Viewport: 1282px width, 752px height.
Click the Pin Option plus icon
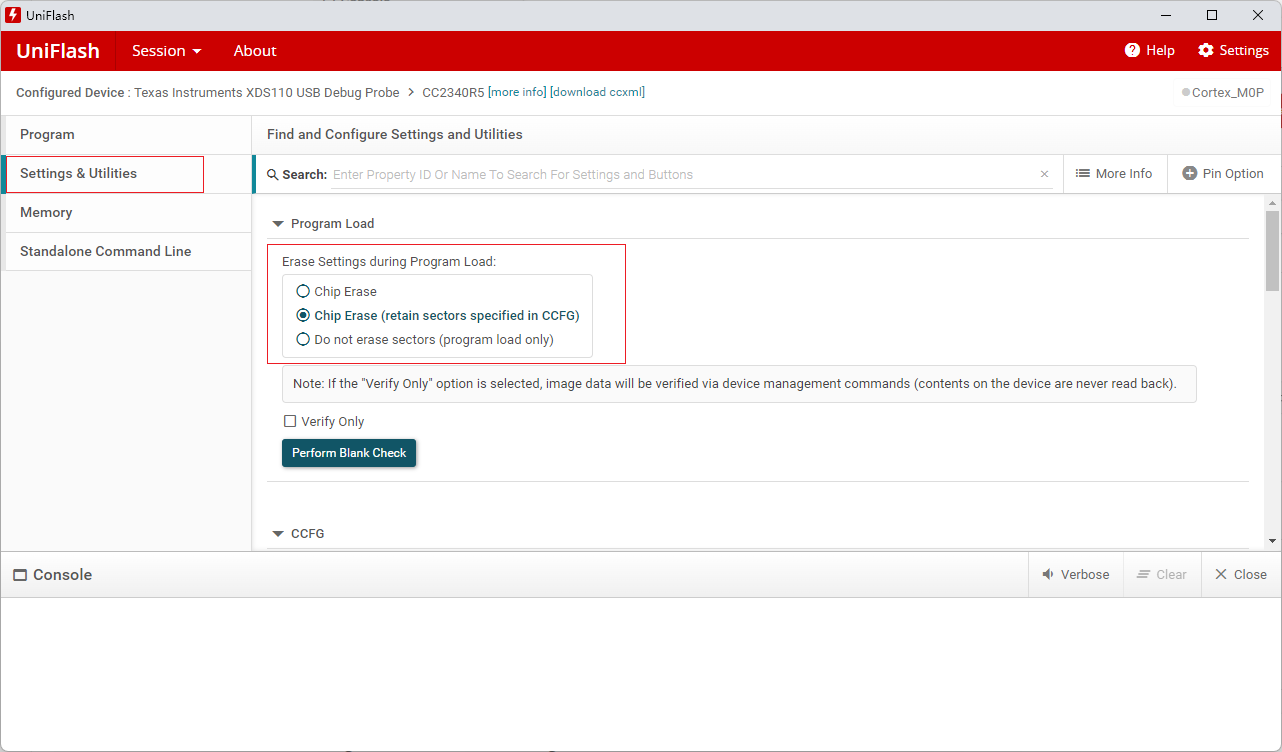pyautogui.click(x=1190, y=173)
